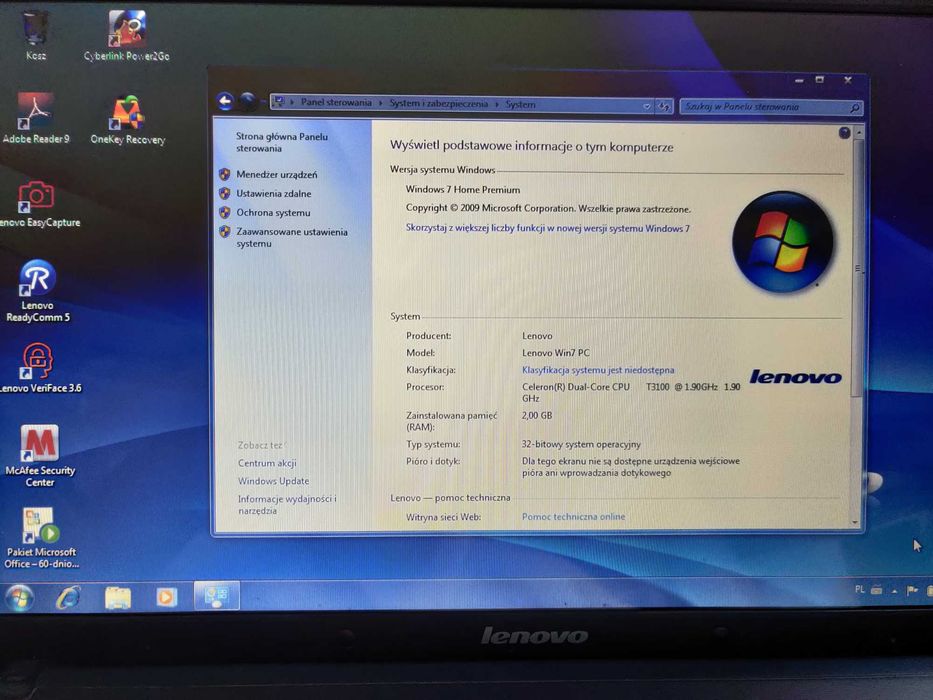
Task: Open Lenovo EasyCapture desktop shortcut
Action: 38,204
